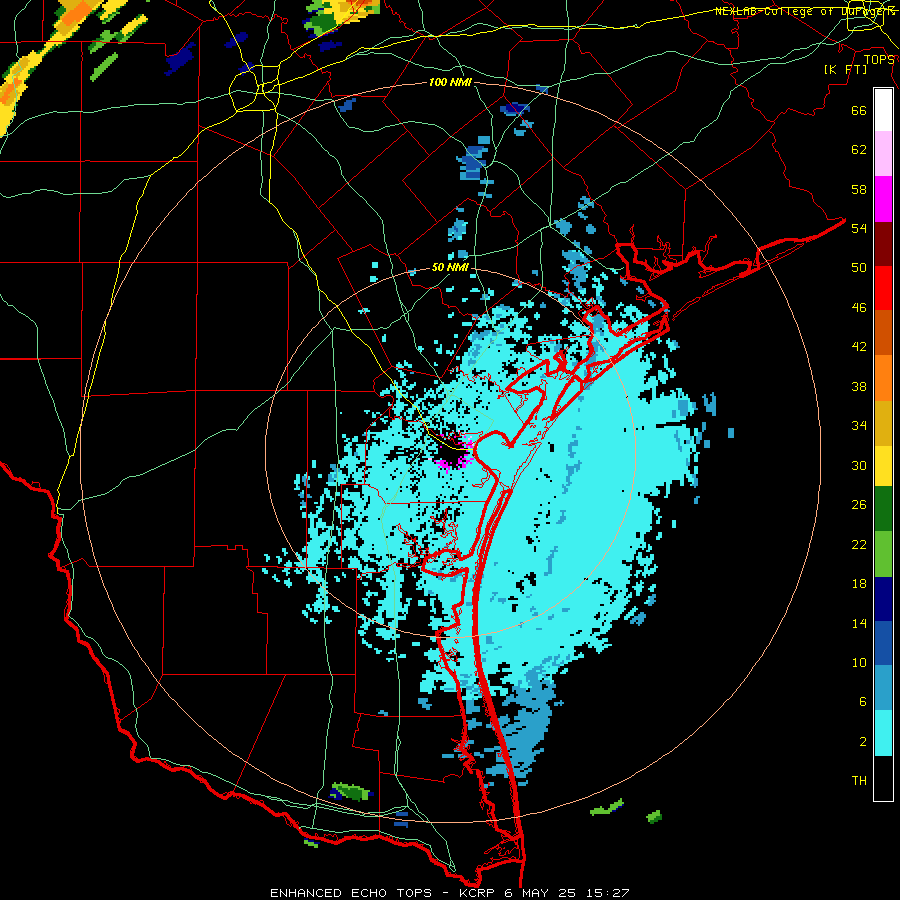Viewport: 900px width, 900px height.
Task: Click legend value '38'
Action: [x=859, y=386]
